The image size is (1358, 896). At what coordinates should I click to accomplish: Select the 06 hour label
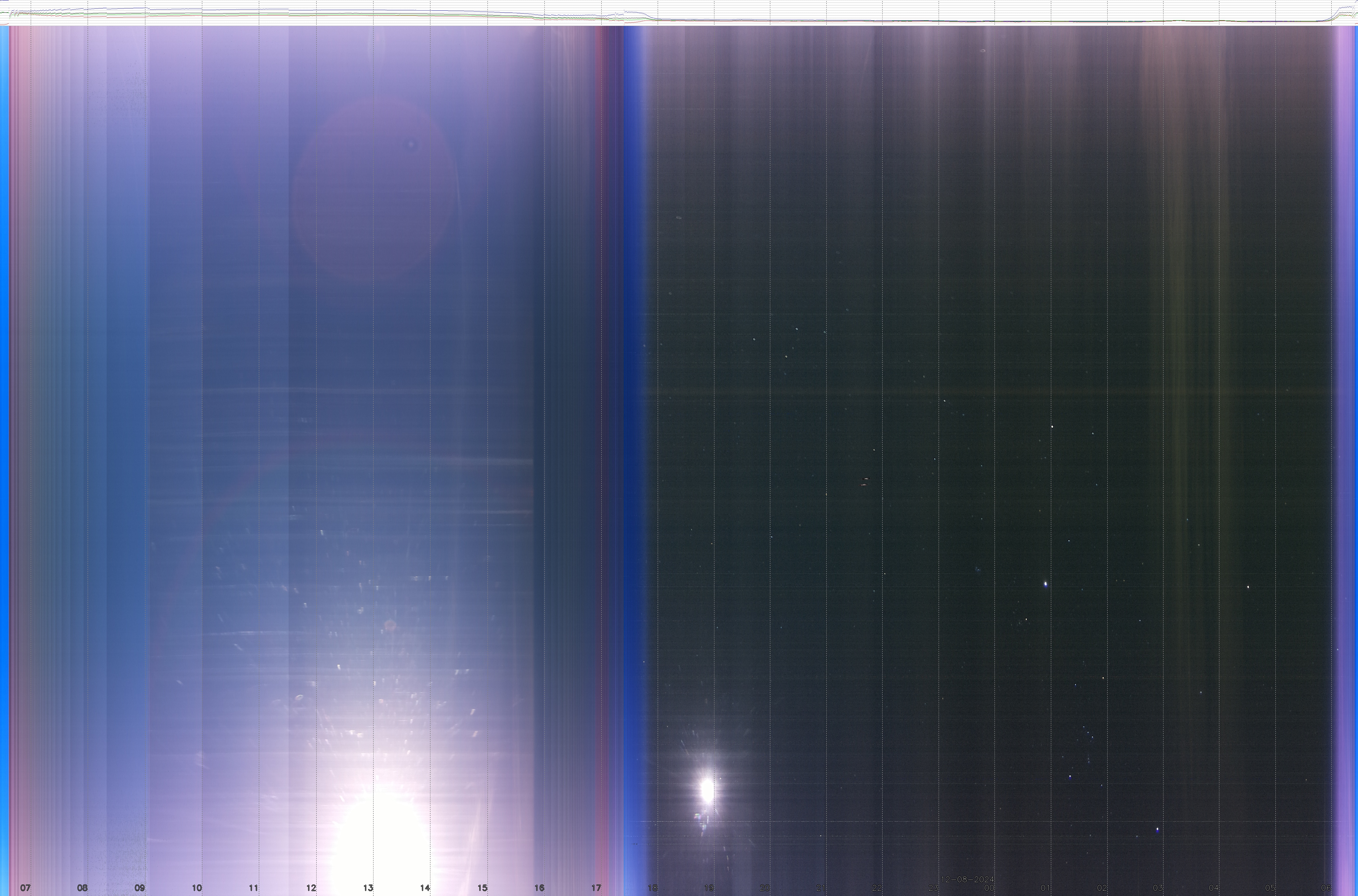(1326, 888)
